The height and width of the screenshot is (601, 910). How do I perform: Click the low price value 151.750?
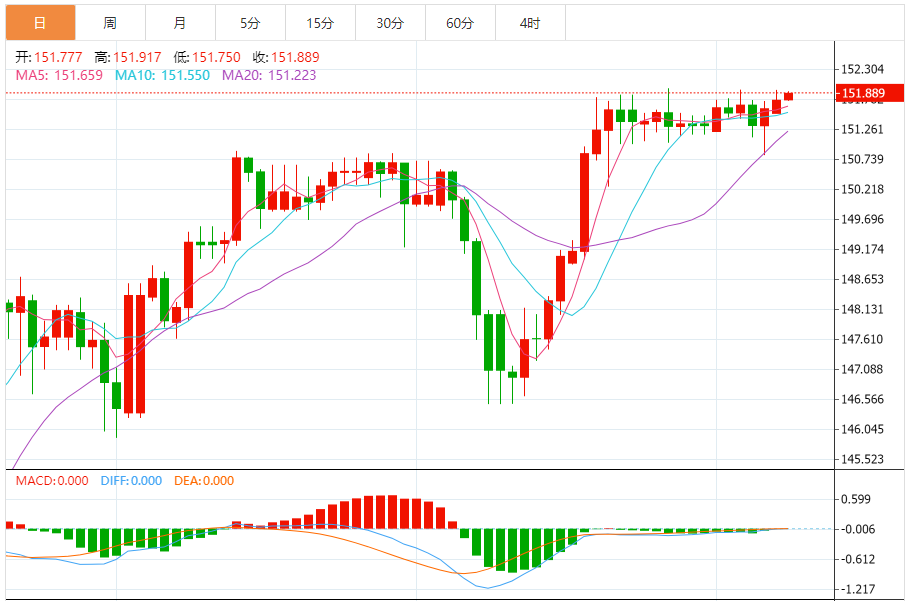pos(216,57)
